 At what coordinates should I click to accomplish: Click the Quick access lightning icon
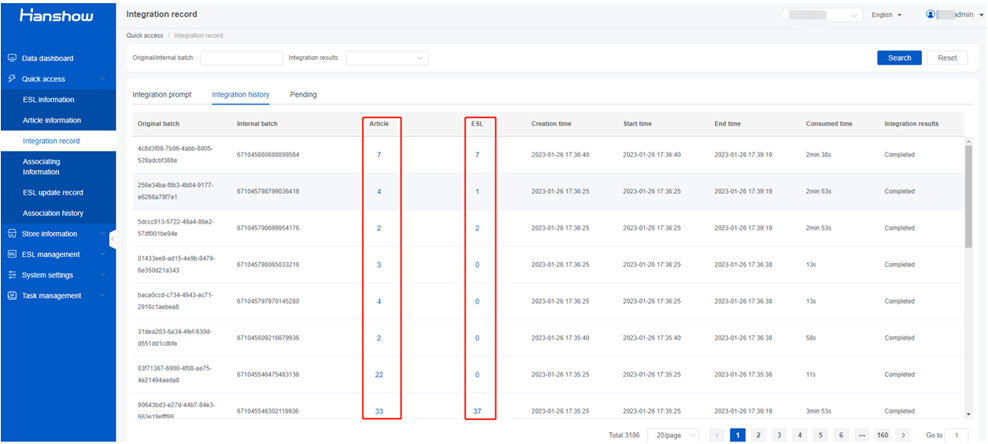pyautogui.click(x=11, y=79)
